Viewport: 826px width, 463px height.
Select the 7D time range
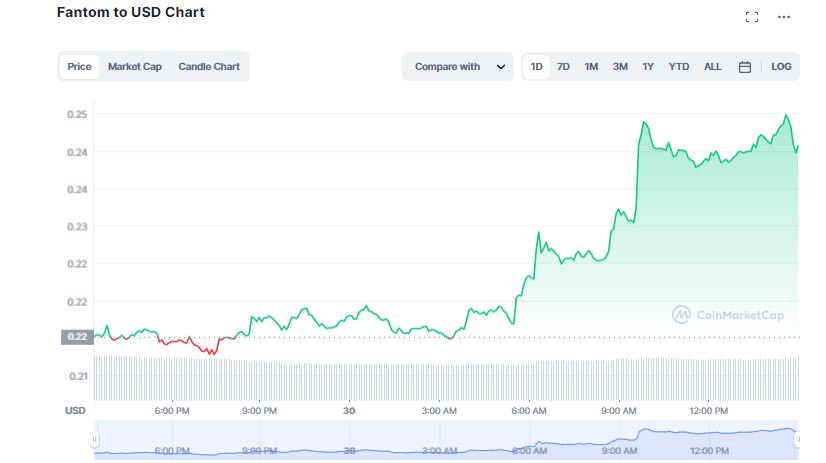563,67
